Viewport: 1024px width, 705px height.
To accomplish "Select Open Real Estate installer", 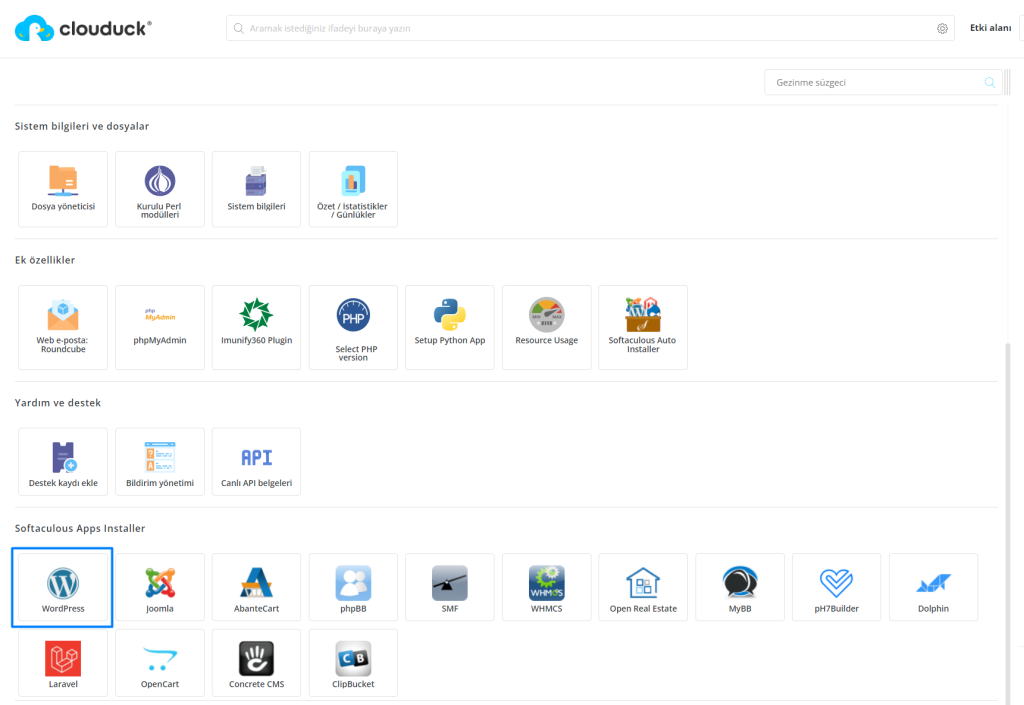I will pyautogui.click(x=643, y=587).
